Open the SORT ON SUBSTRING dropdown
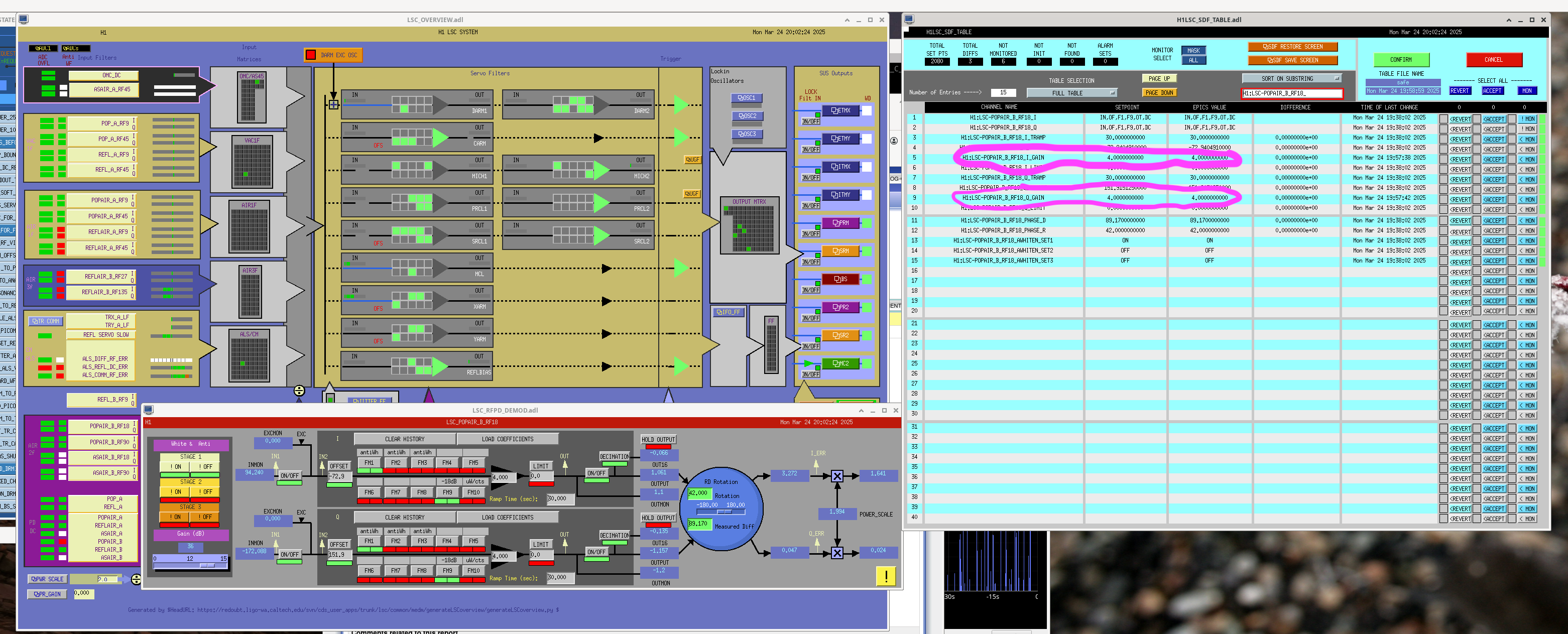 coord(1292,78)
